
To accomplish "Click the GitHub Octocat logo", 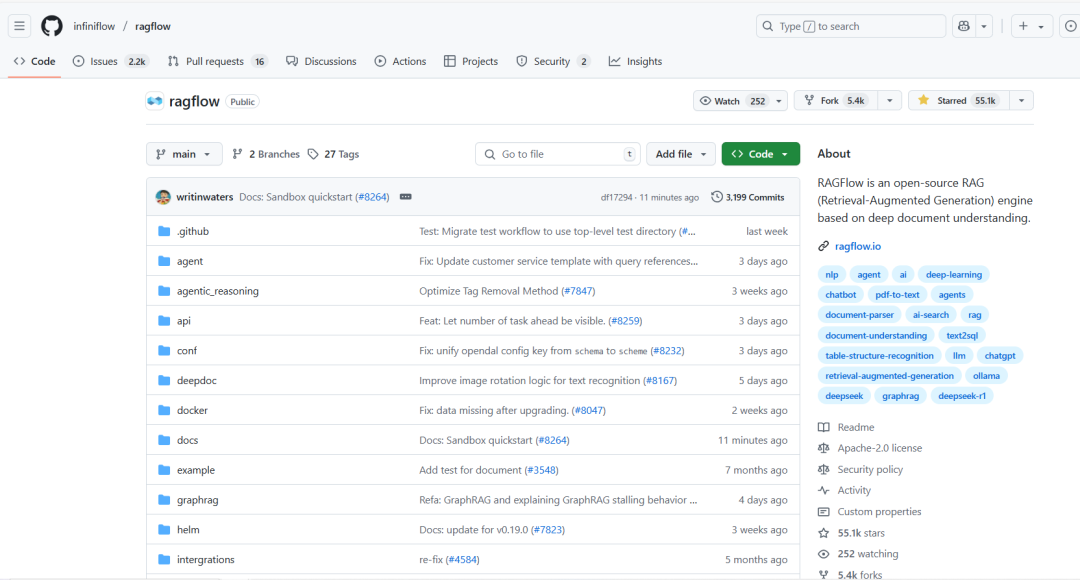I will click(x=52, y=26).
